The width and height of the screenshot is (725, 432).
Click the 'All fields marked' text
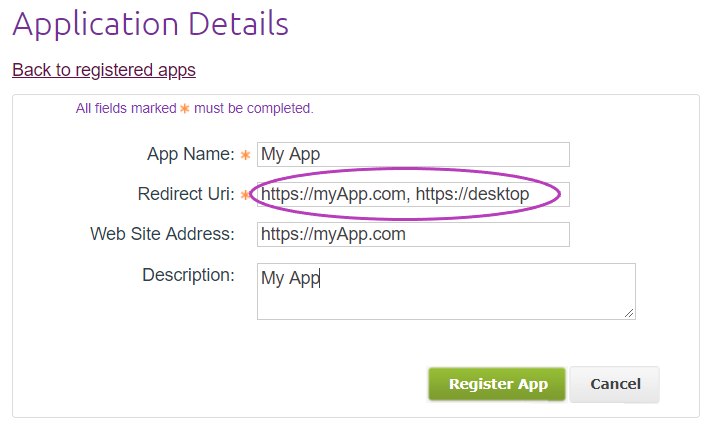126,108
